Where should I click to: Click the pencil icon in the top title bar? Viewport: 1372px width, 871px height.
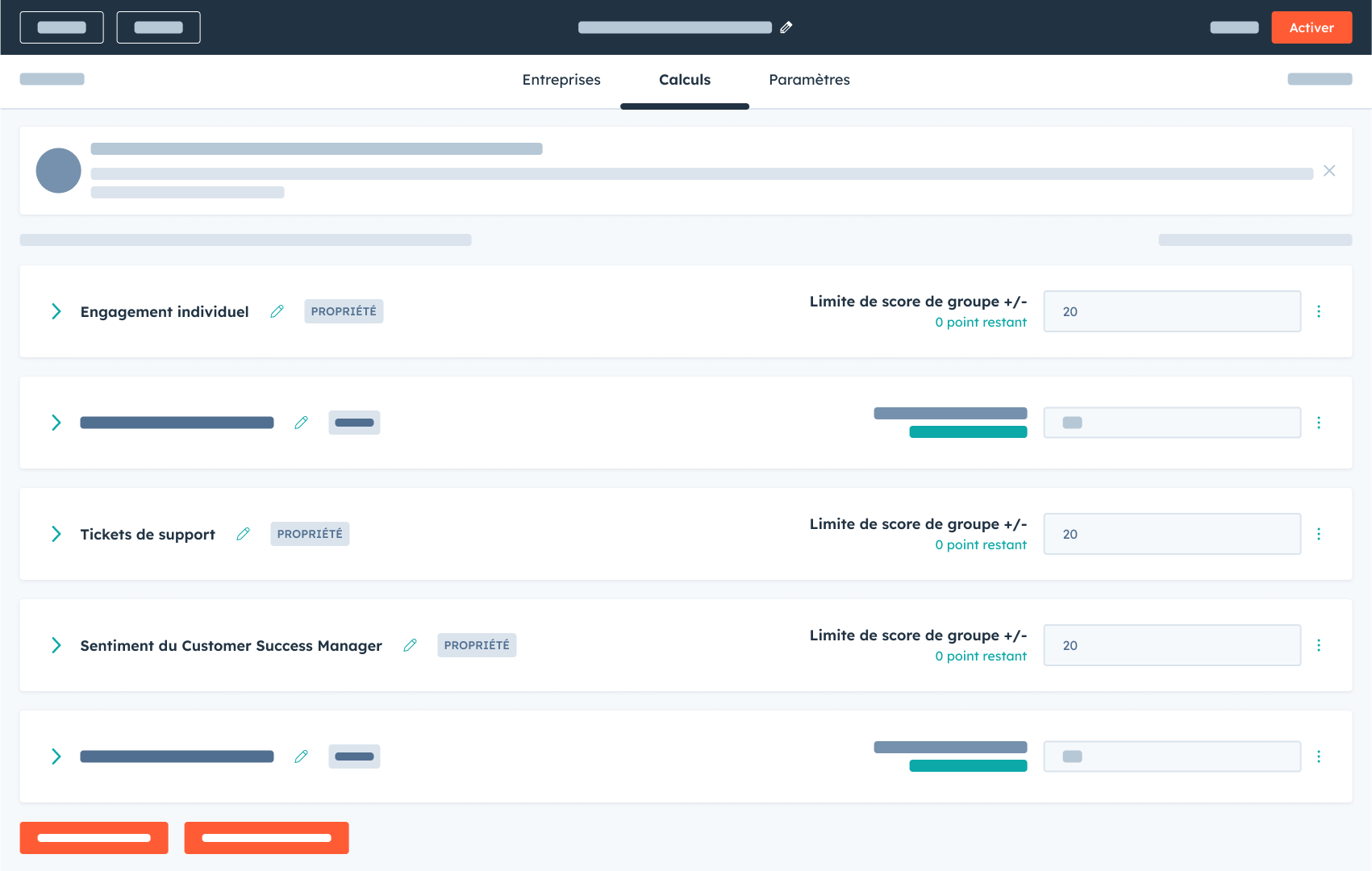[x=786, y=27]
